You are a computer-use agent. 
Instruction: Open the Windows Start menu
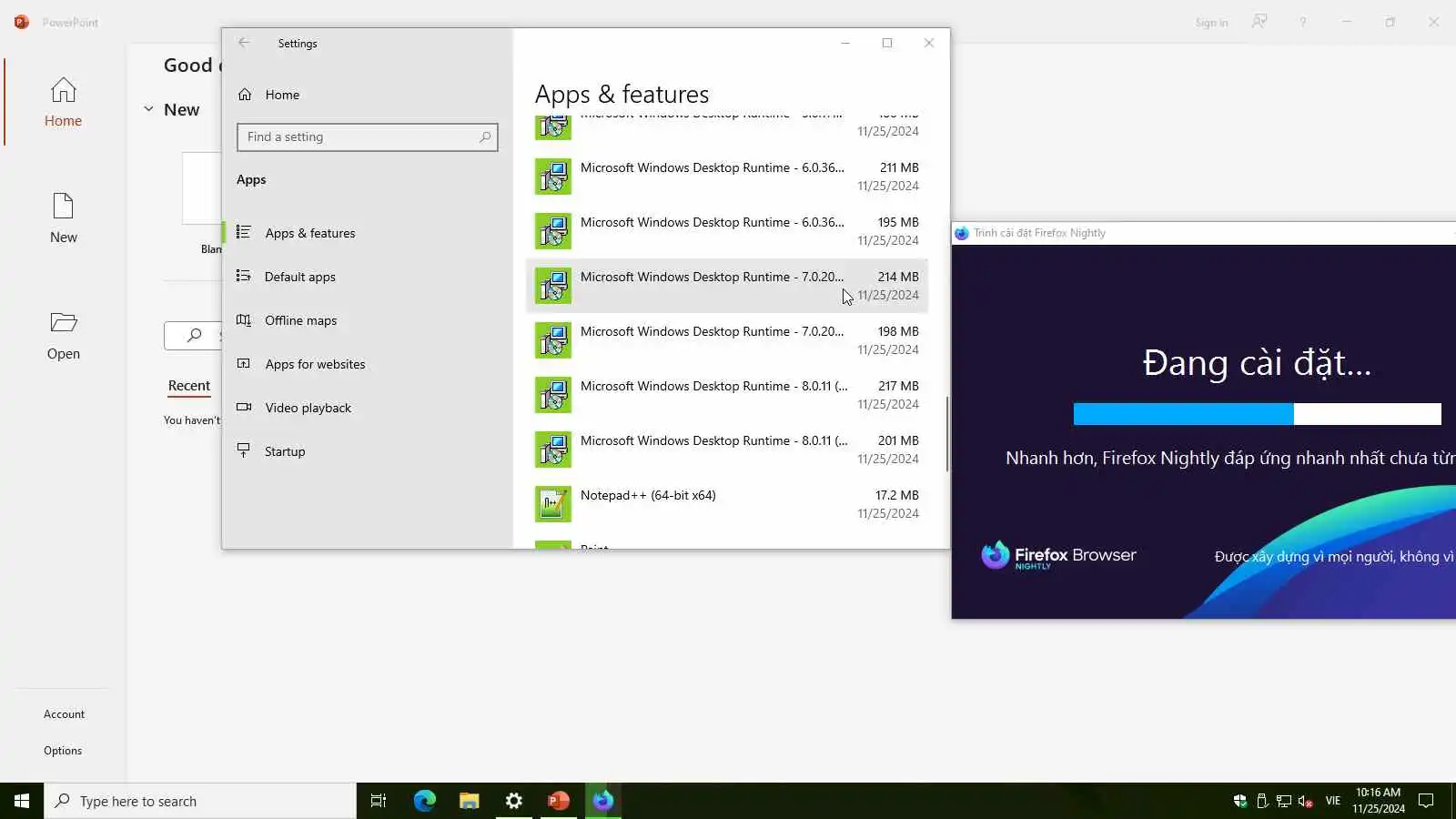(x=22, y=801)
